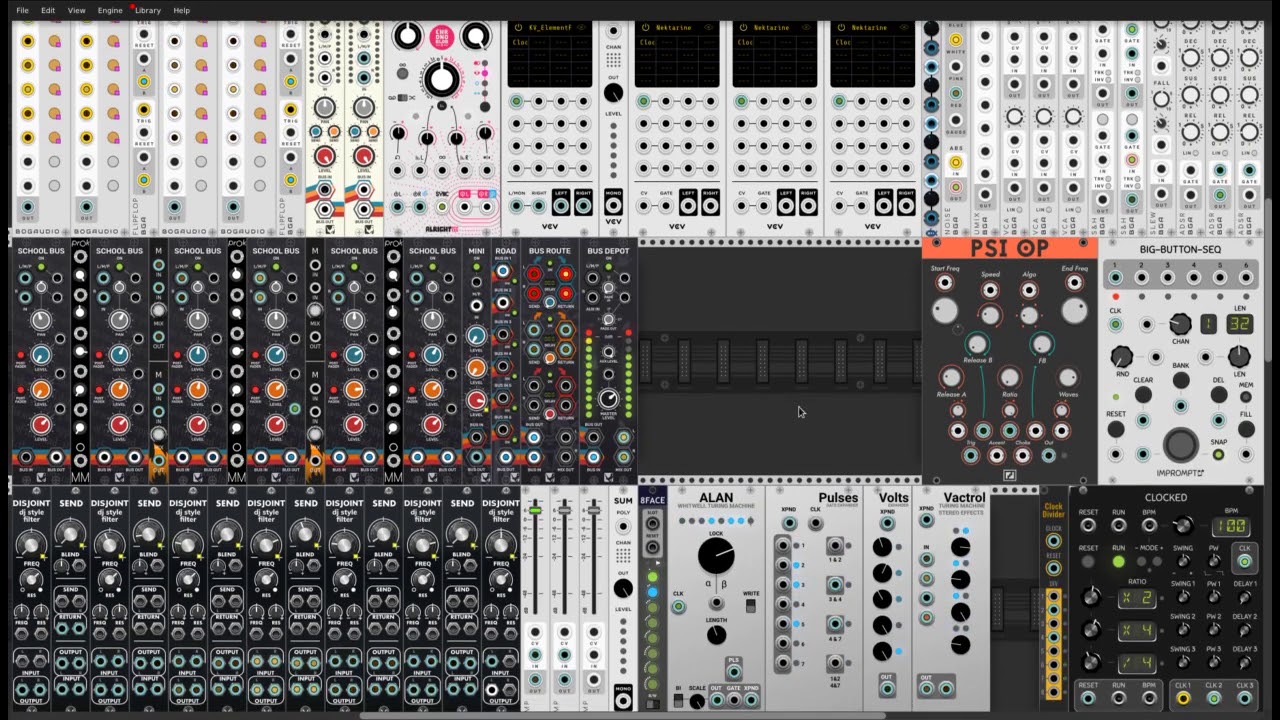Click the leftmost SCHOOL BUS PAN knob
Viewport: 1280px width, 720px height.
coord(41,319)
